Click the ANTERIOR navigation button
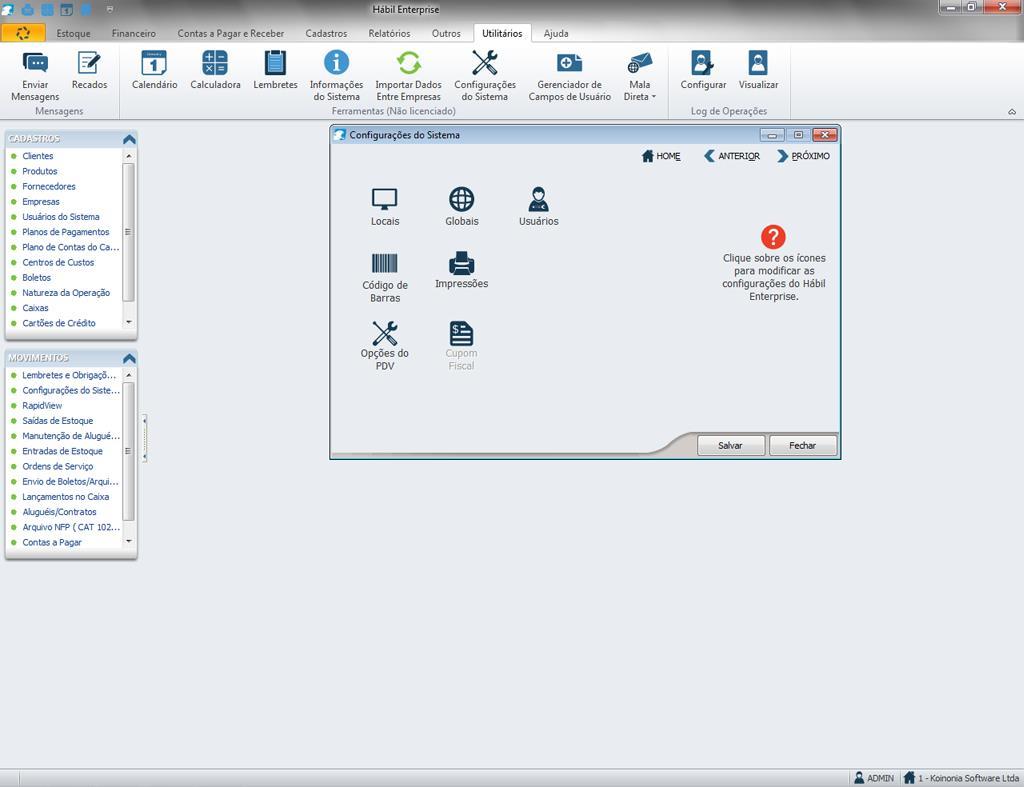 732,156
